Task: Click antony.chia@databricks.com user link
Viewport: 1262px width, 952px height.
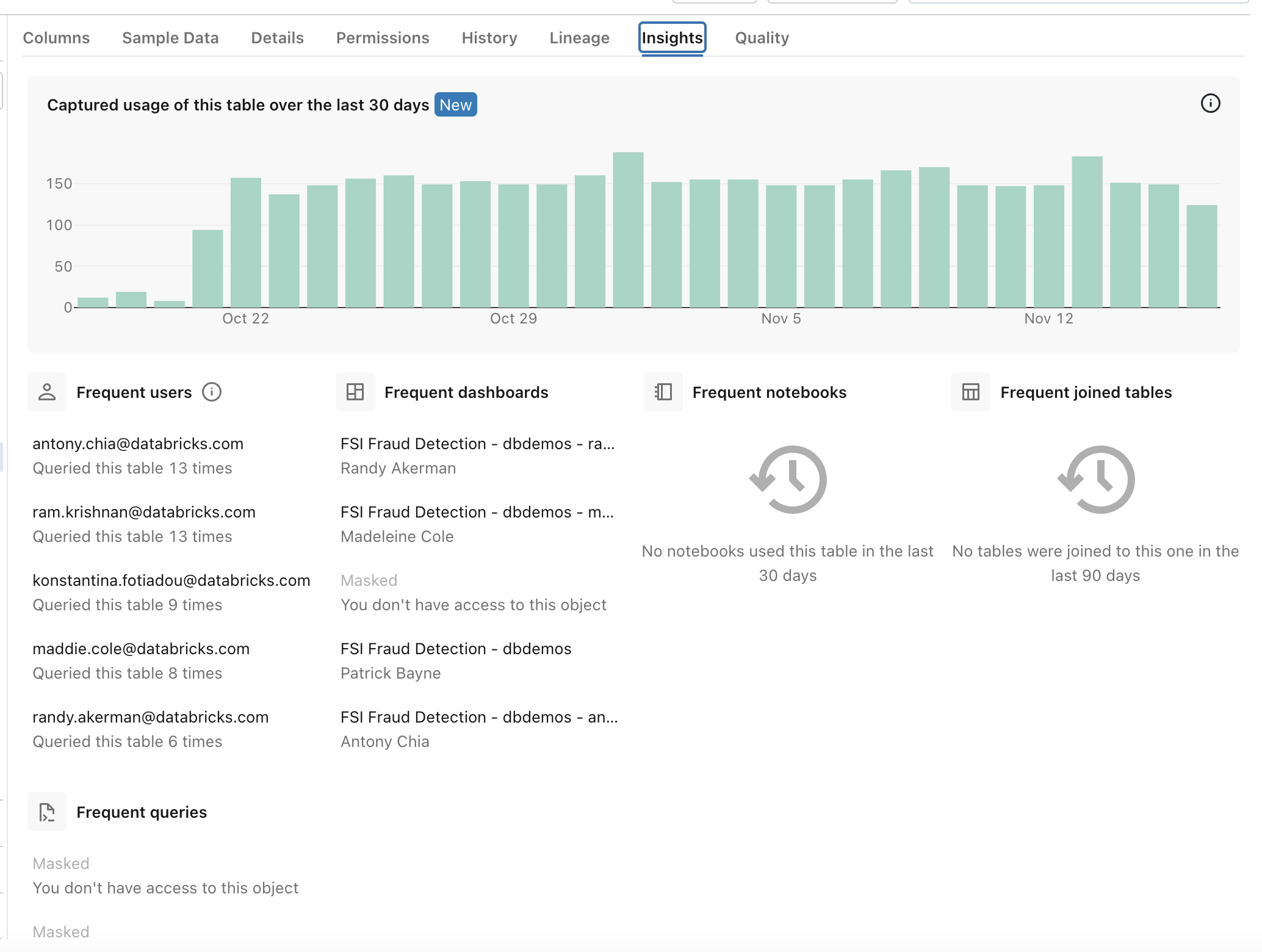Action: tap(139, 444)
